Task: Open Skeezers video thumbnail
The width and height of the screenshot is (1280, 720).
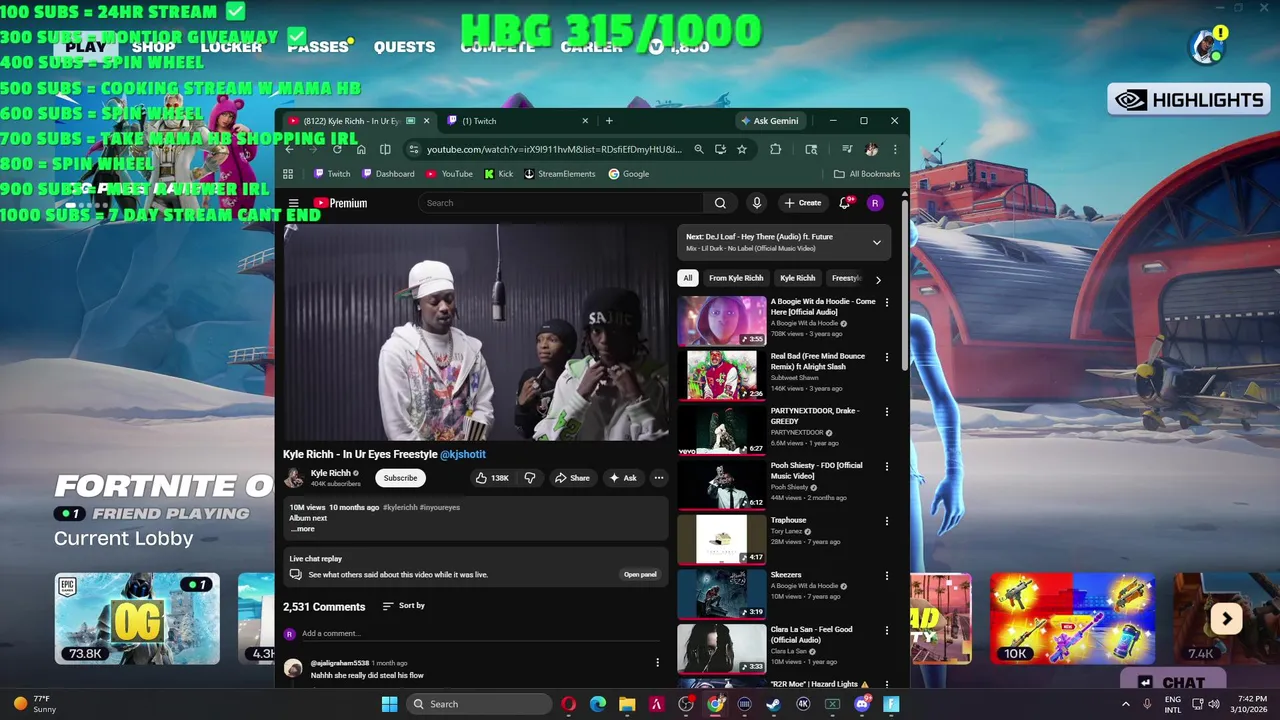Action: (x=722, y=594)
